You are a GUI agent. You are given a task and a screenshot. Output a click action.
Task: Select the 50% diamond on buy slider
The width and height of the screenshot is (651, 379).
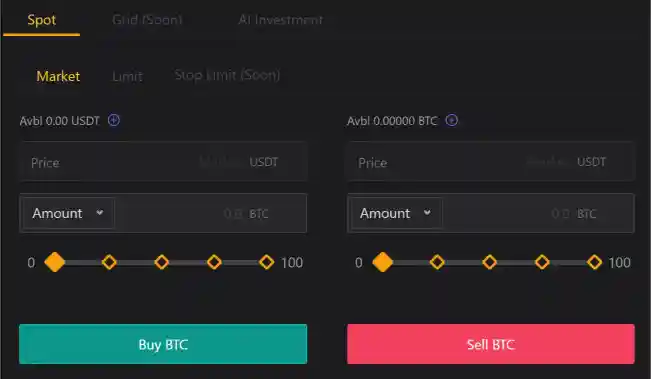tap(162, 262)
